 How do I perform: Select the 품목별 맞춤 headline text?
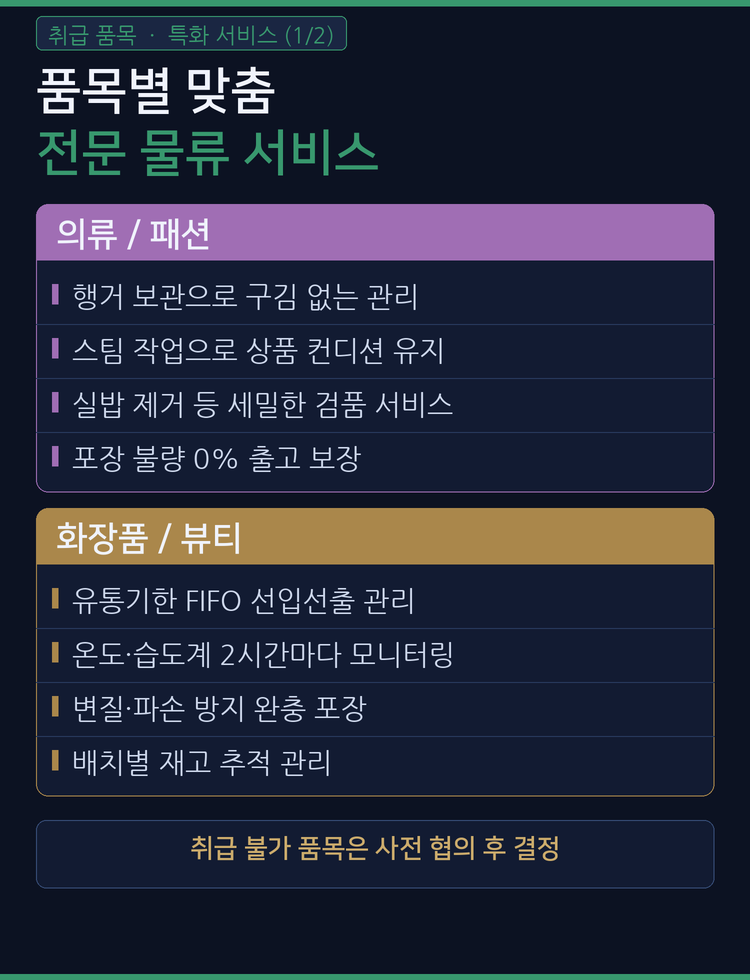[x=155, y=91]
